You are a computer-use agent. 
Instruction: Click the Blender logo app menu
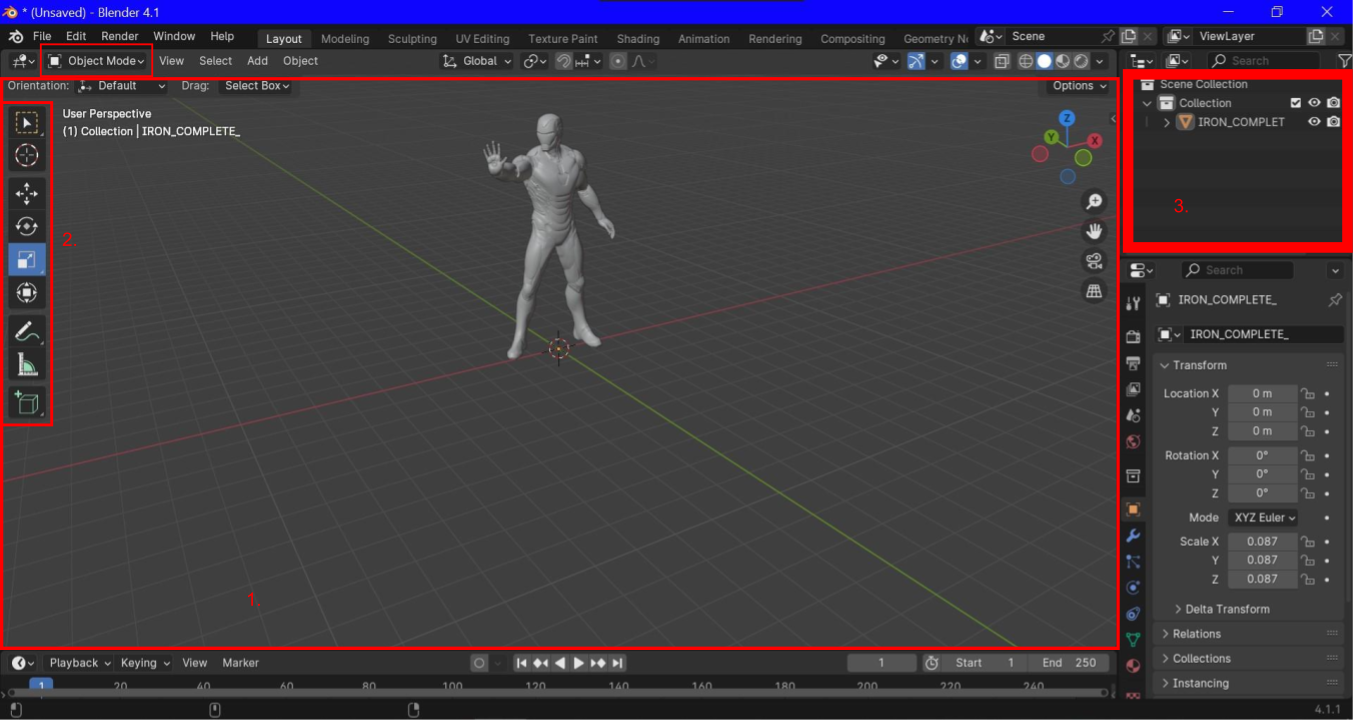point(16,36)
